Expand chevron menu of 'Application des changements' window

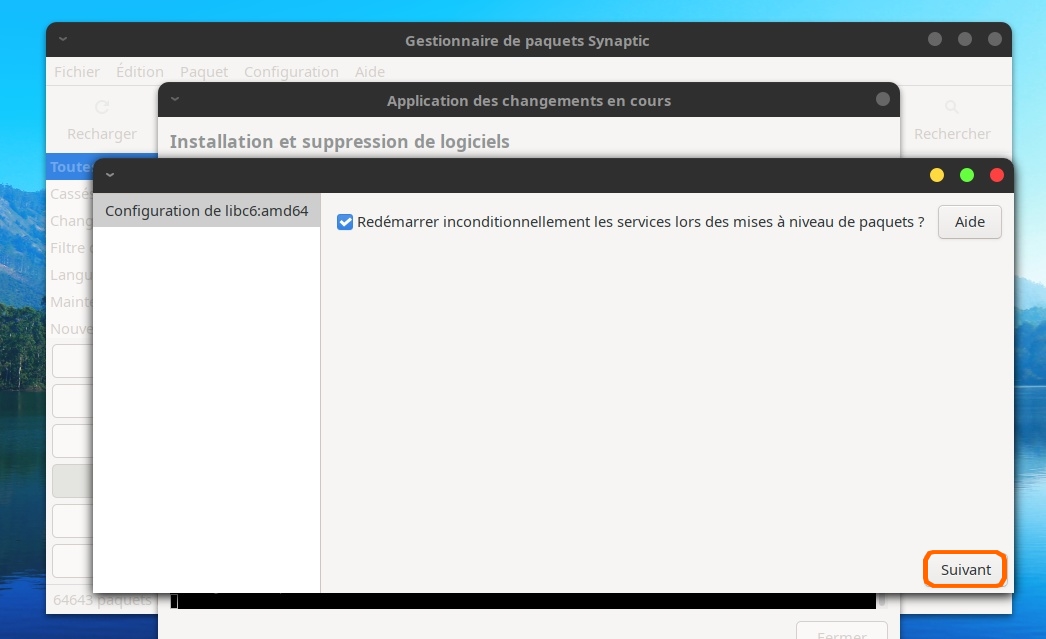pyautogui.click(x=175, y=100)
